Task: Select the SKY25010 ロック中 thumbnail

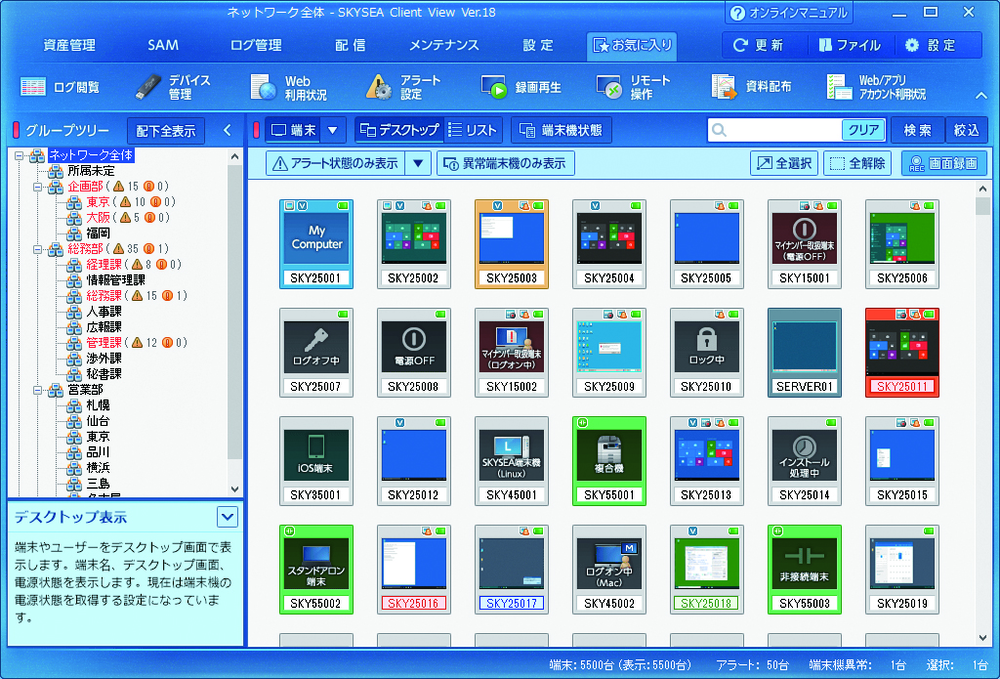Action: (x=707, y=353)
